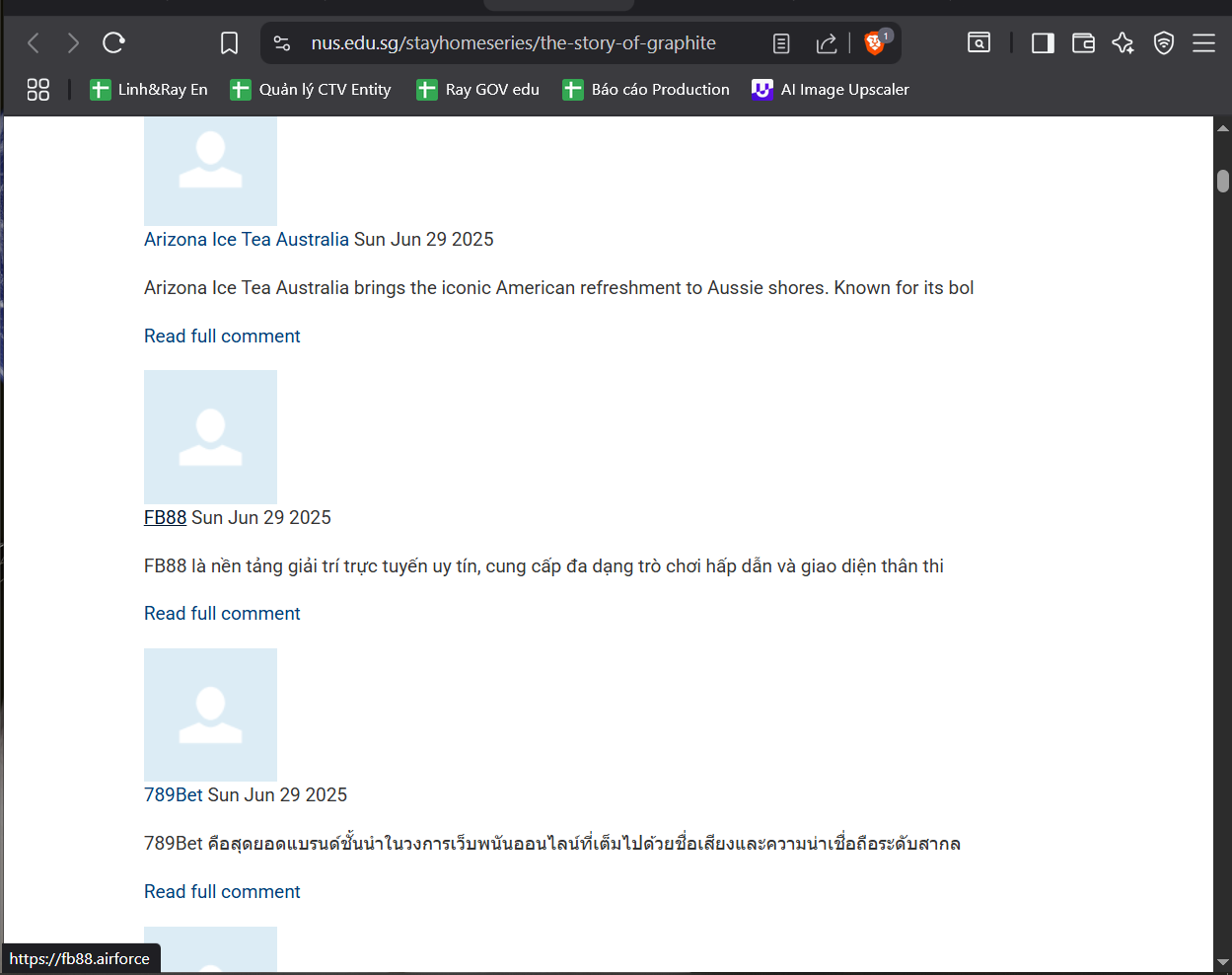The image size is (1232, 975).
Task: Open the Brave Wallet icon
Action: pyautogui.click(x=1083, y=42)
